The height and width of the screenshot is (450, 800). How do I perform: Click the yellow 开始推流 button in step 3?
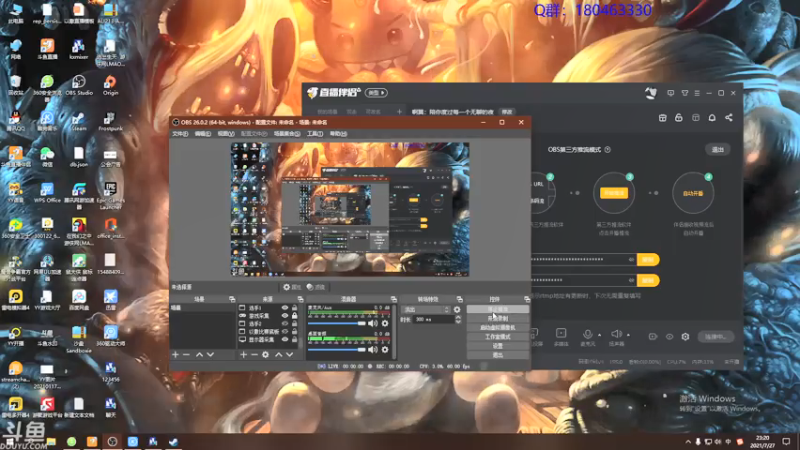pos(614,193)
